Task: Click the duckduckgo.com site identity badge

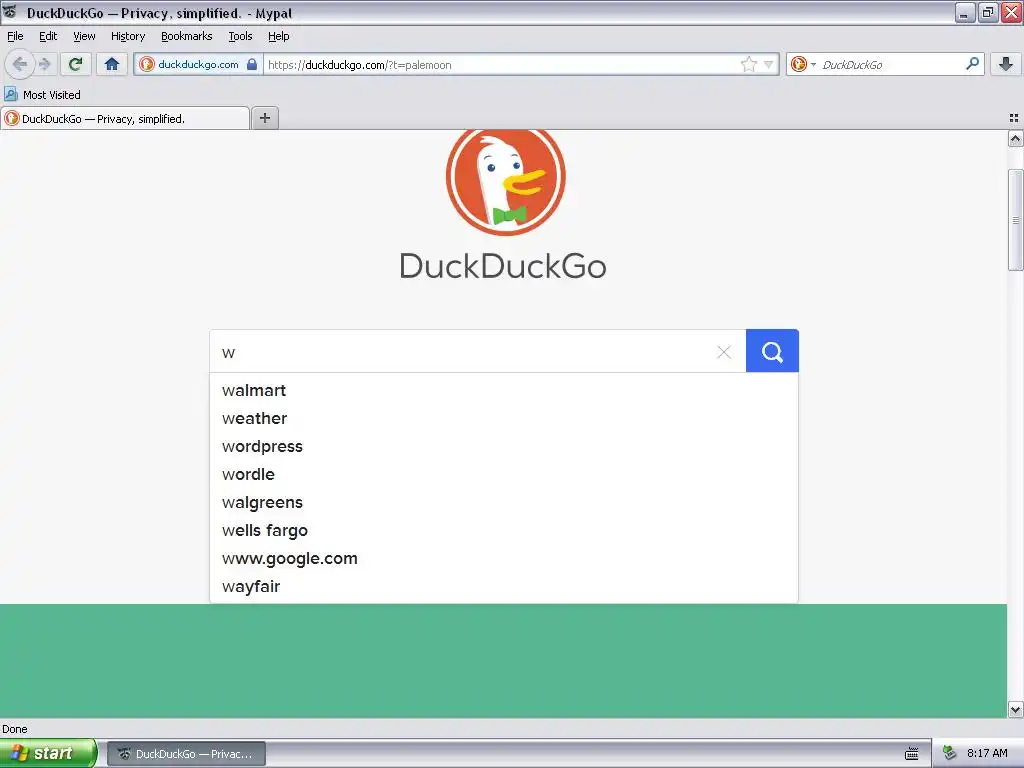Action: point(199,64)
